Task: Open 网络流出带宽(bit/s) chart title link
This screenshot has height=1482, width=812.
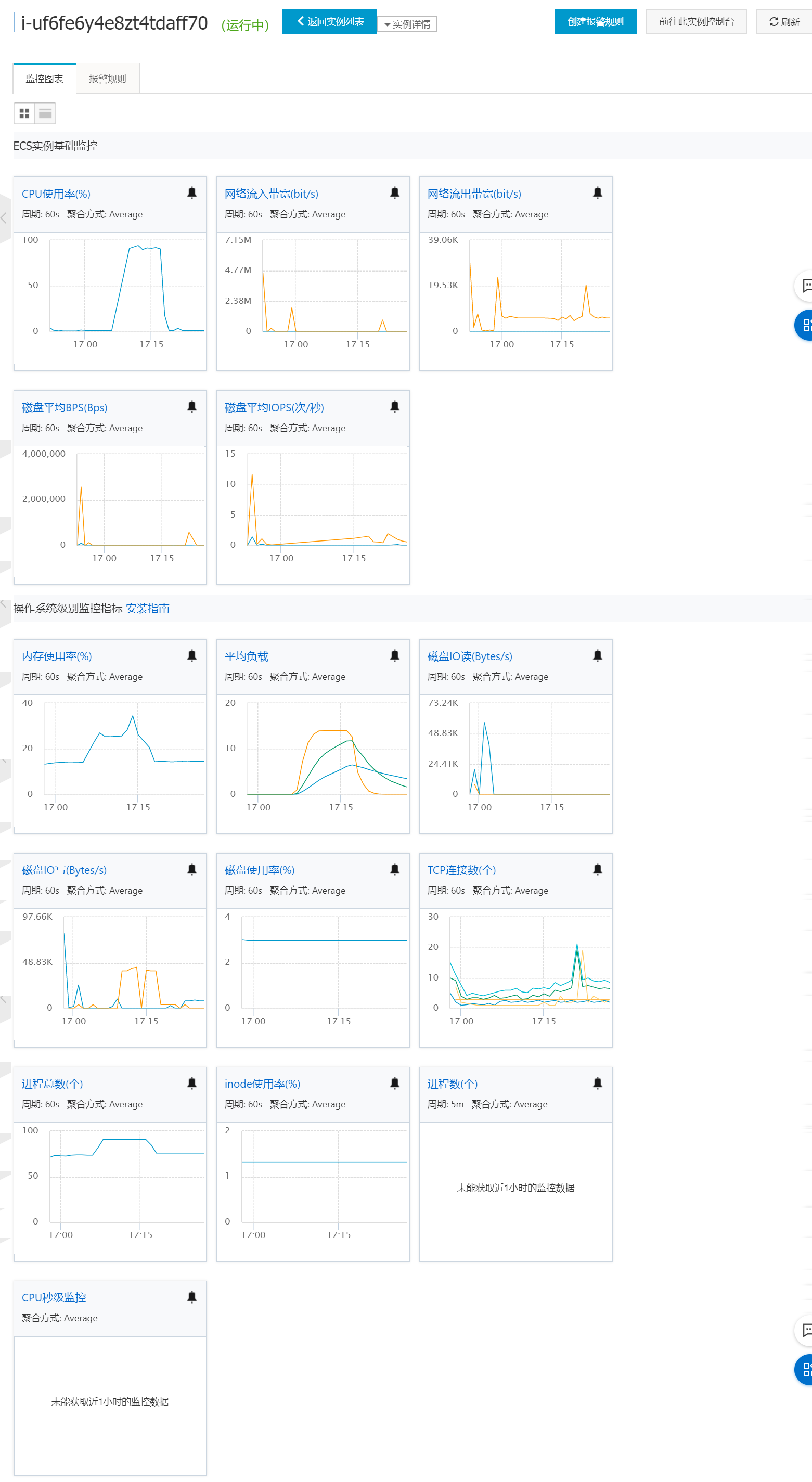Action: pyautogui.click(x=474, y=194)
